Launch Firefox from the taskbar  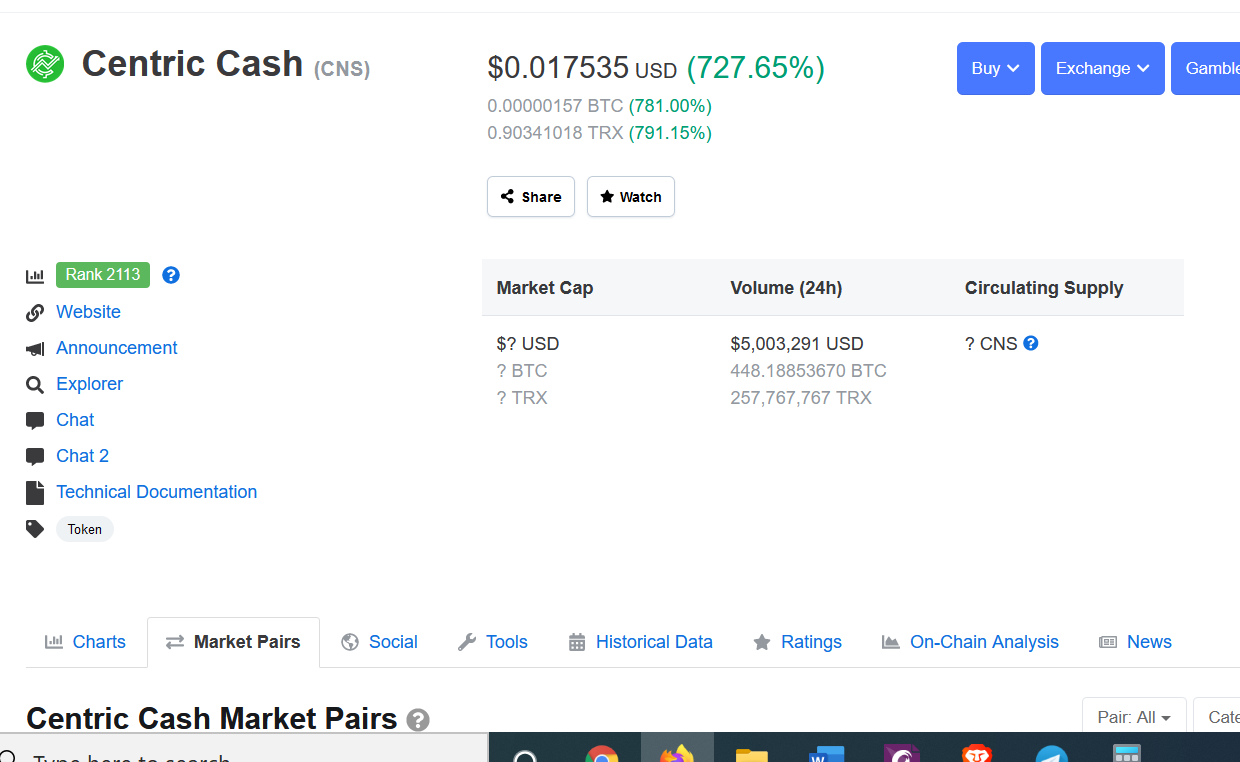click(676, 753)
